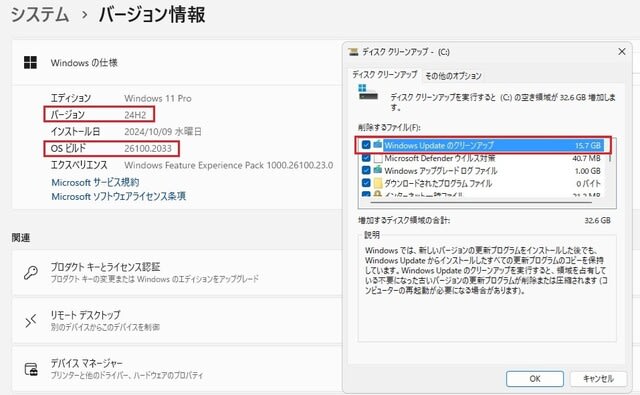The height and width of the screenshot is (395, 640).
Task: Switch to ディスク クリーンアップ tab
Action: (384, 75)
